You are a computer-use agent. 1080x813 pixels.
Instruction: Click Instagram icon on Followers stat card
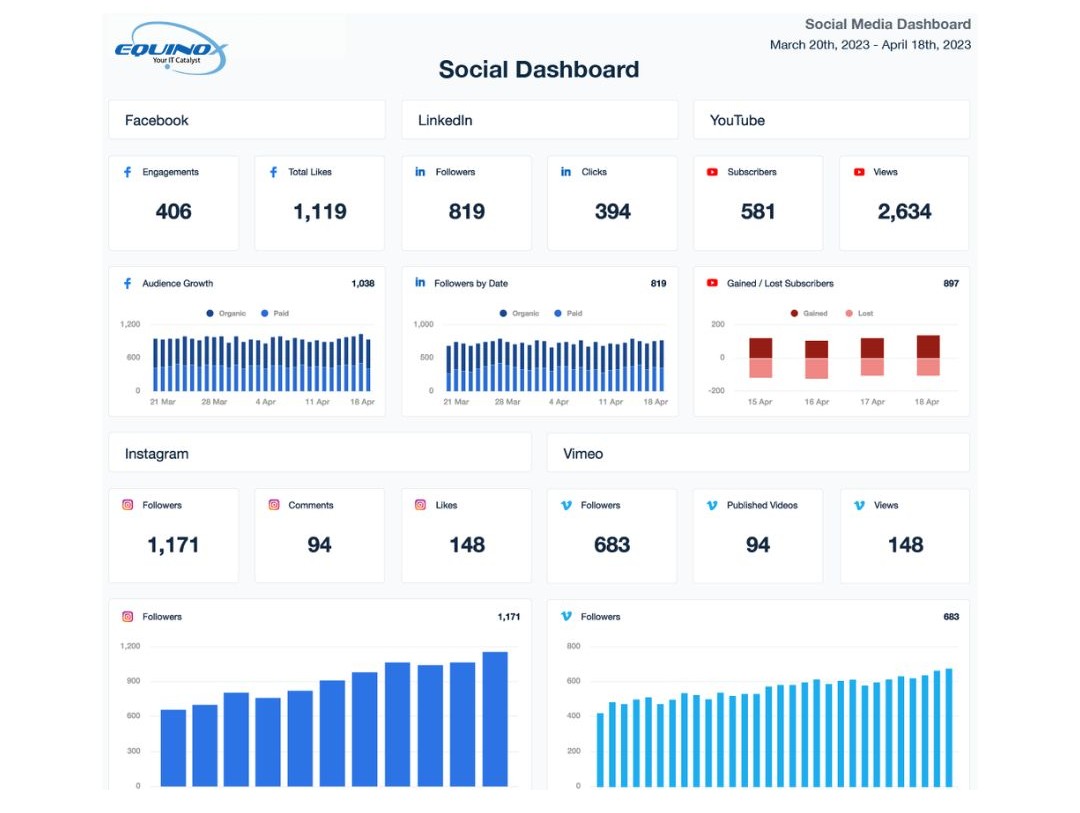(127, 505)
